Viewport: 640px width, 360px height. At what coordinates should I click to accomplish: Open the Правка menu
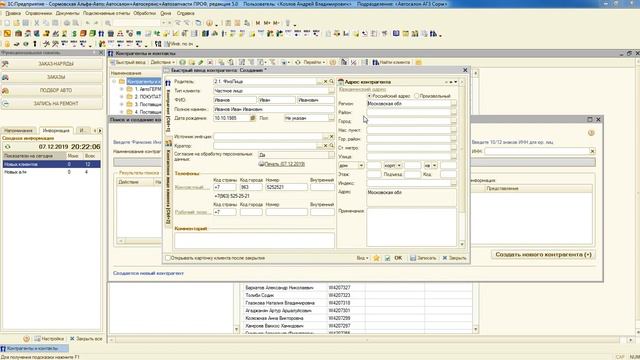pos(13,13)
